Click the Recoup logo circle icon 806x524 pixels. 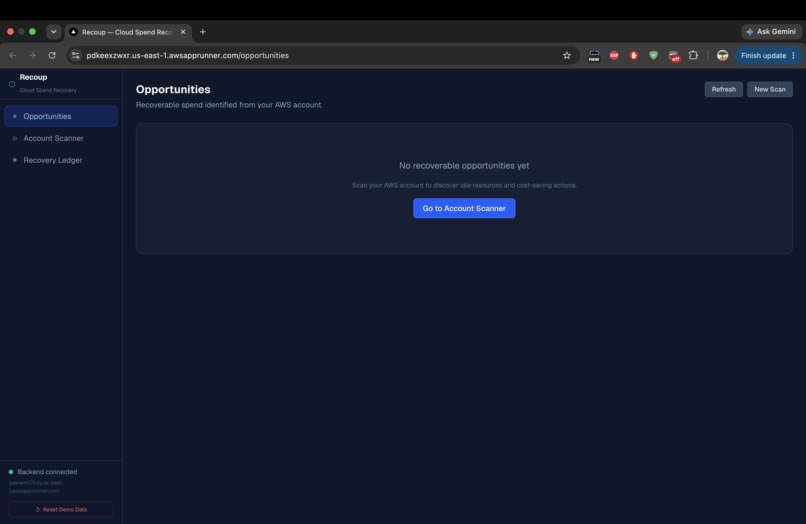pos(12,84)
